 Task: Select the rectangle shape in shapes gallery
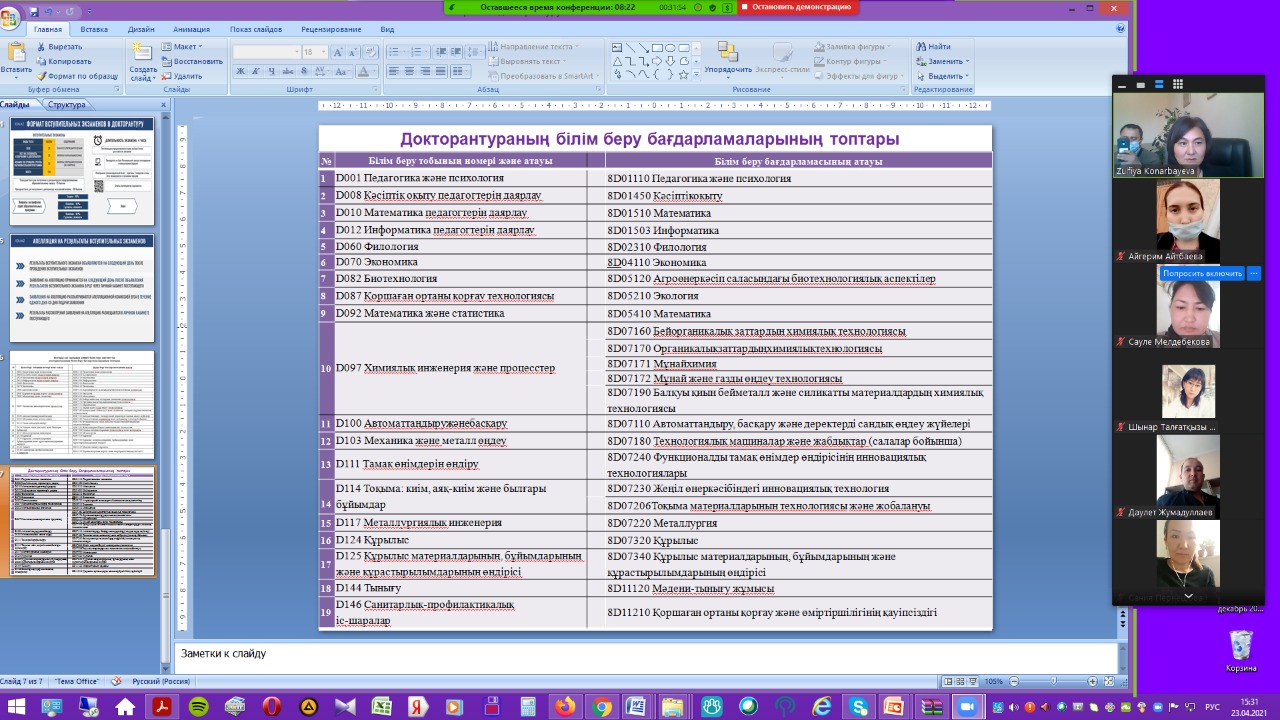pos(657,47)
